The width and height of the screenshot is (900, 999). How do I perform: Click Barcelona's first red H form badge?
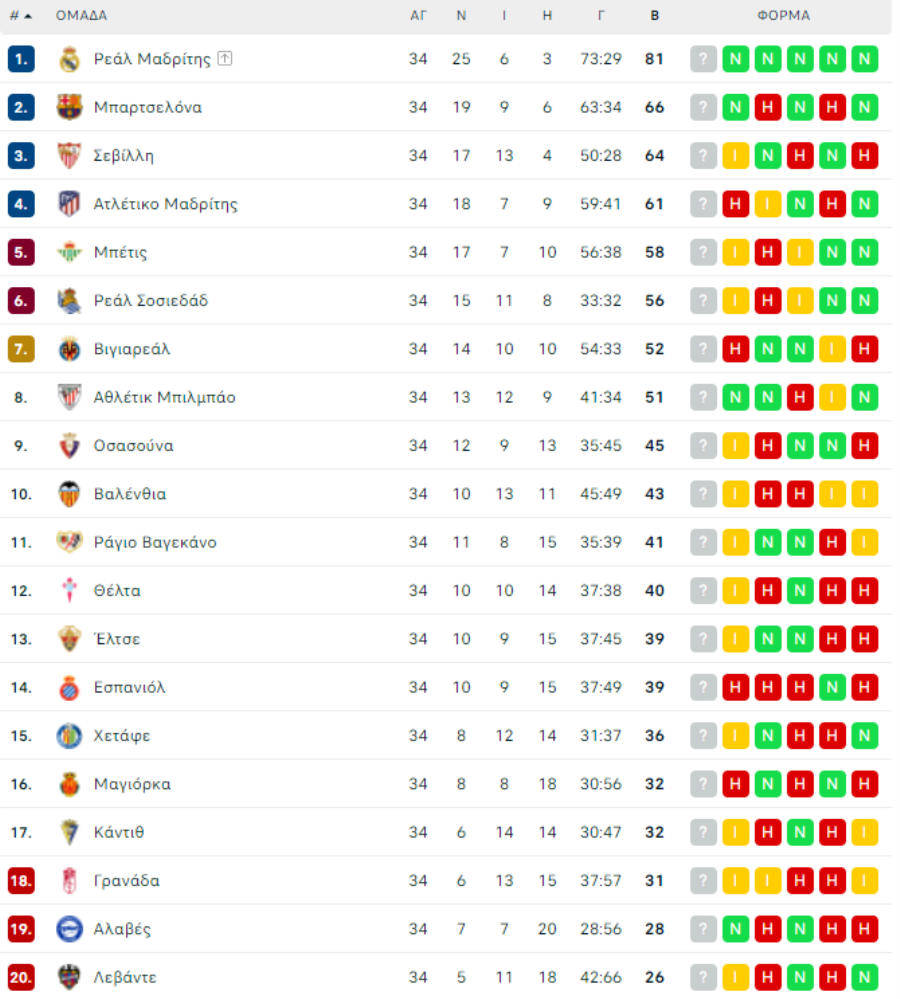(768, 107)
